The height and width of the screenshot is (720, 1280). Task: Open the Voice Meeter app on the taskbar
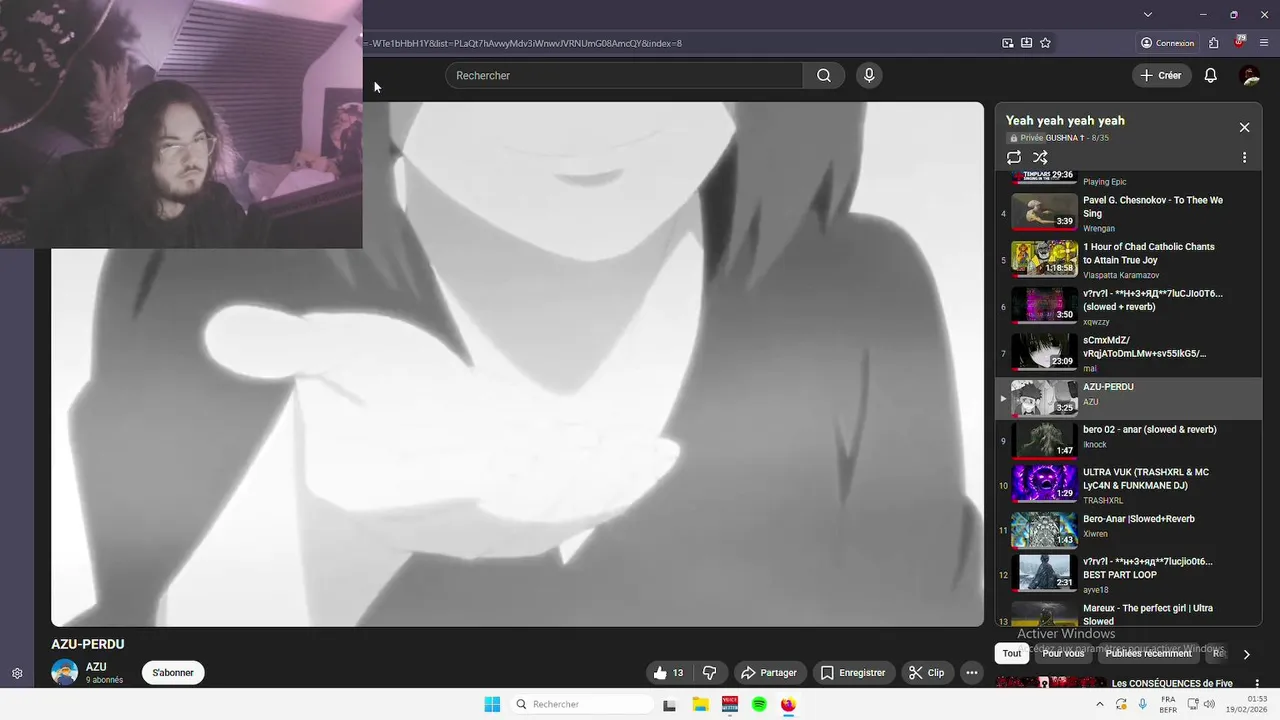(730, 704)
